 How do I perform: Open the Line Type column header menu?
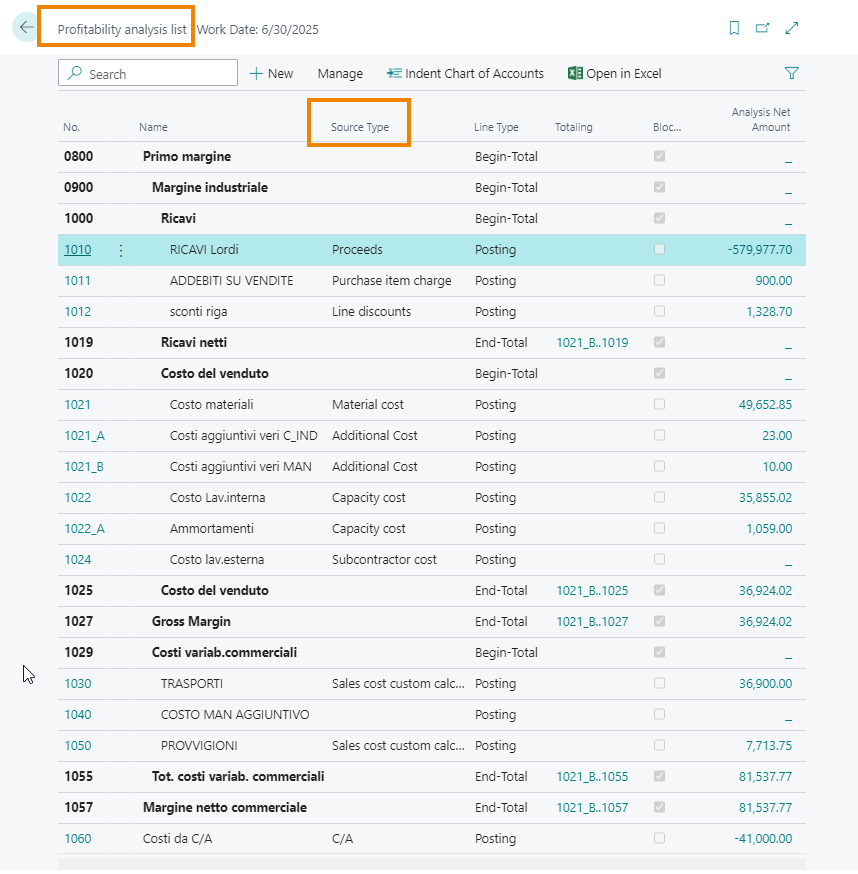(x=496, y=127)
